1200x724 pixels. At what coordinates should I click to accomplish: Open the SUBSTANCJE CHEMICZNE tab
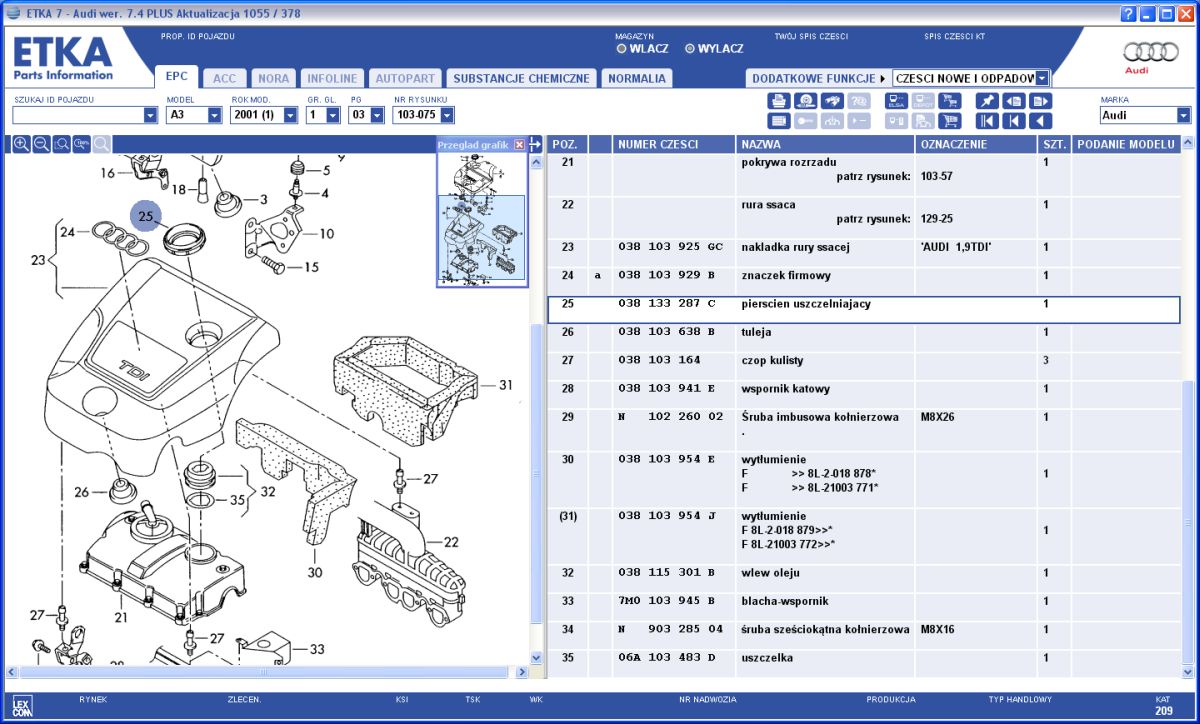521,78
